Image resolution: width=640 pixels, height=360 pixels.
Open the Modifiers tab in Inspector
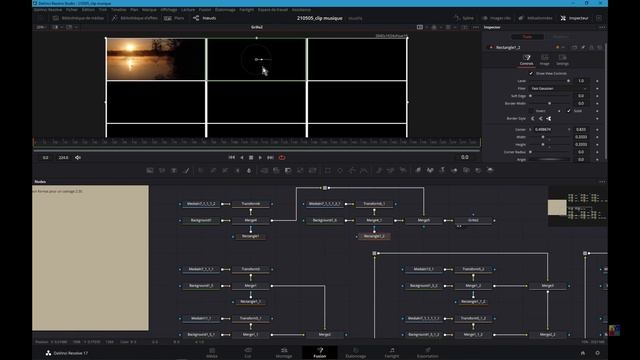(560, 37)
